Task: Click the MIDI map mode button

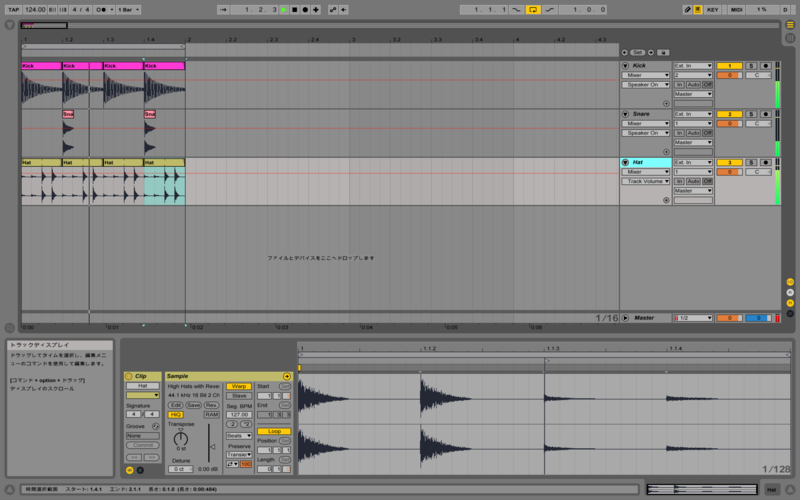Action: [736, 10]
